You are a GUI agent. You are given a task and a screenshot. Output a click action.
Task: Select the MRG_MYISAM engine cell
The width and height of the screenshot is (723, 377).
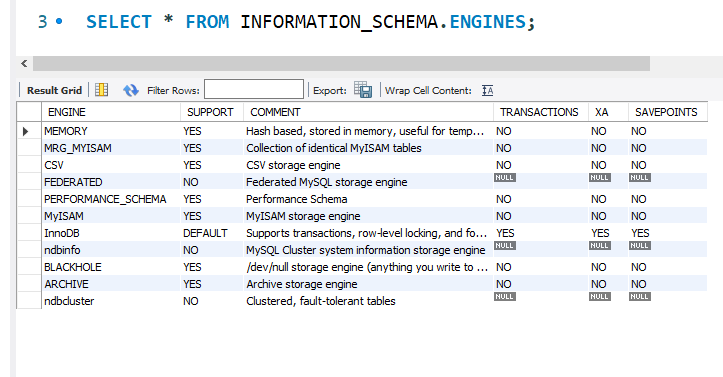[111, 148]
